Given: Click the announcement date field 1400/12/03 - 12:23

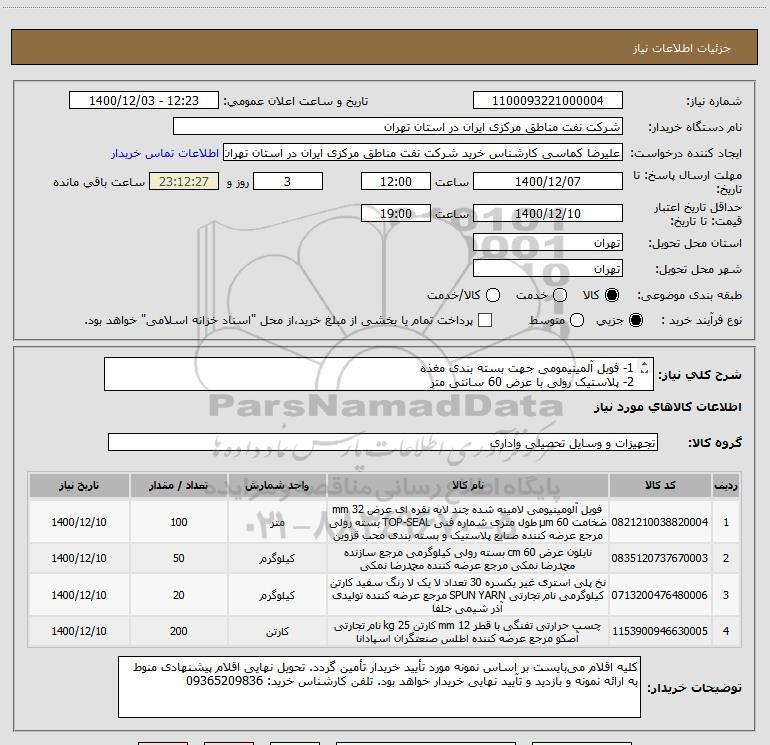Looking at the screenshot, I should (144, 101).
